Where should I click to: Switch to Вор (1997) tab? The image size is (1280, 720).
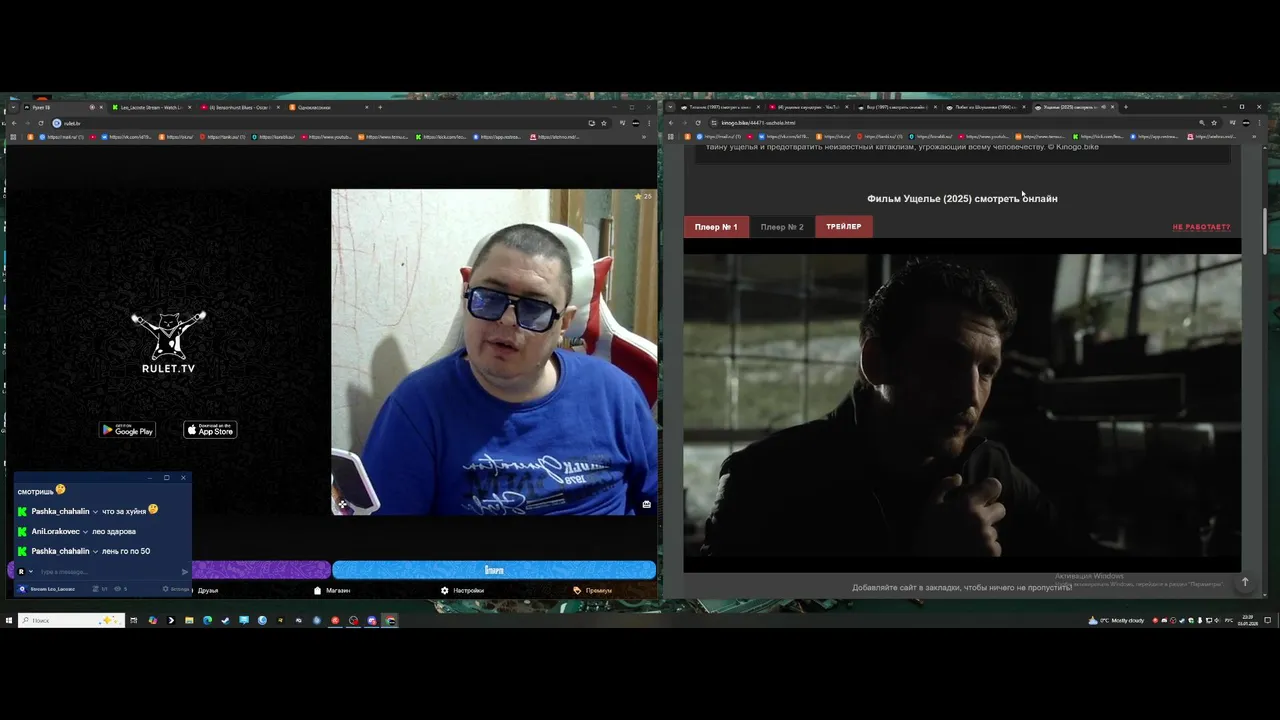click(x=896, y=107)
